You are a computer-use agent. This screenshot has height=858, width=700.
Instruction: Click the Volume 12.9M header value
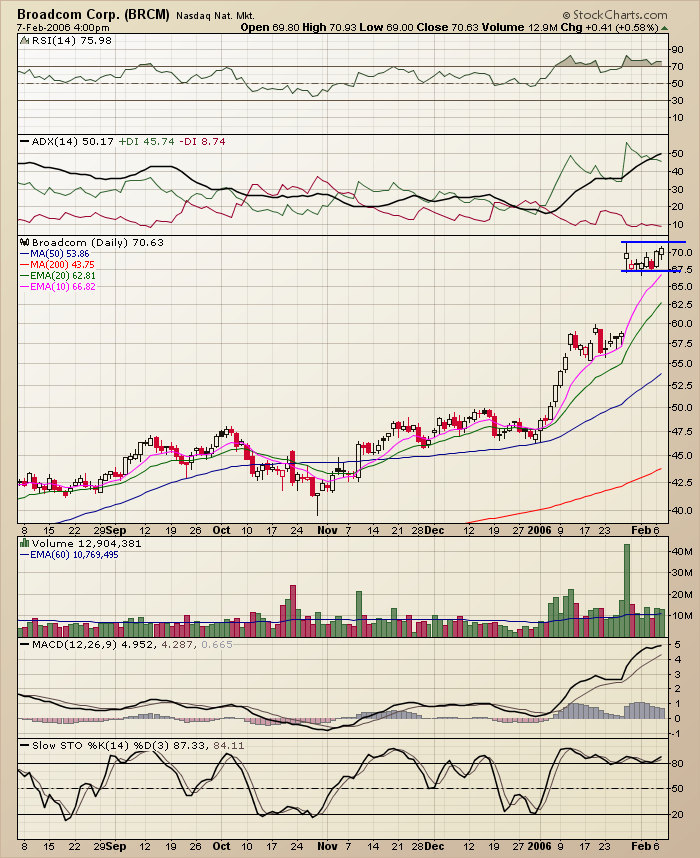pos(520,27)
